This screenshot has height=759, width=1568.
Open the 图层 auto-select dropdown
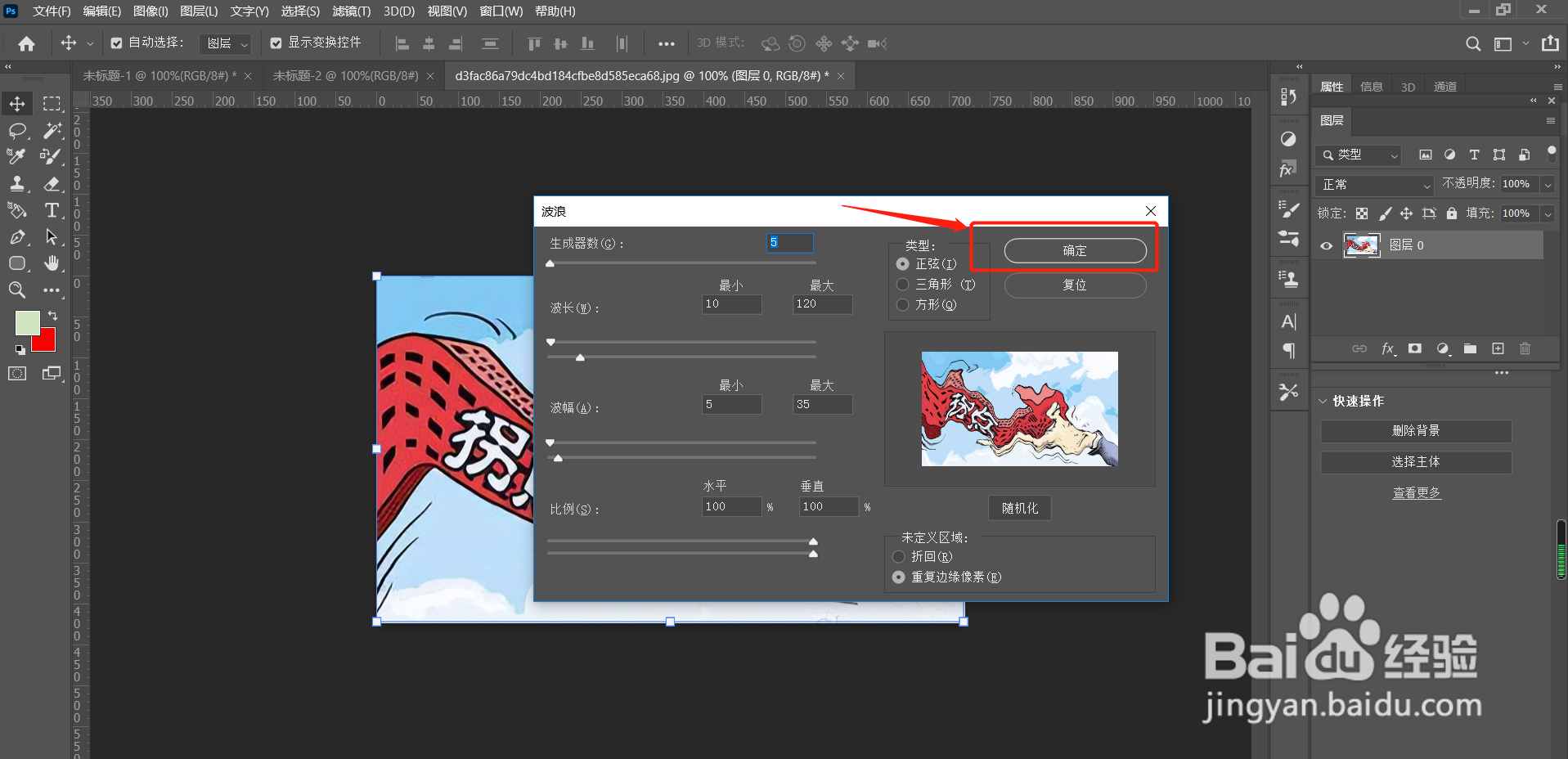[226, 43]
